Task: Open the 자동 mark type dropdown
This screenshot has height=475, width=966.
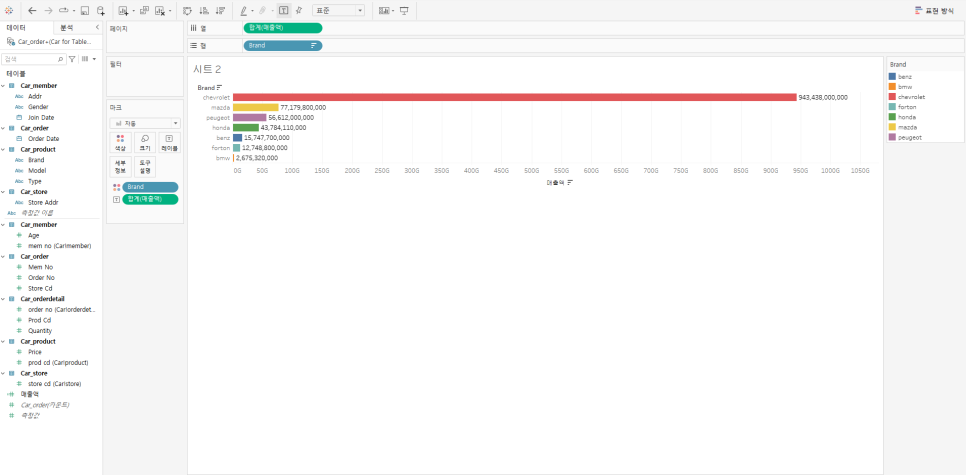Action: (x=145, y=123)
